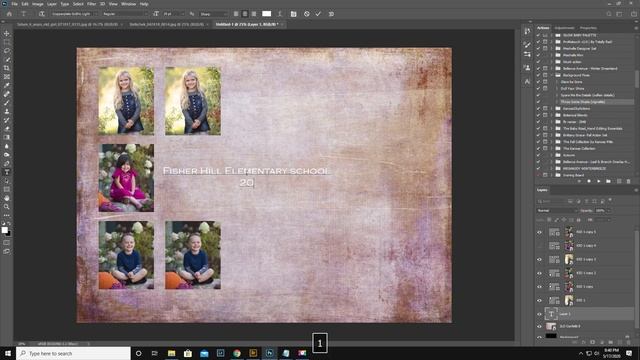Viewport: 640px width, 360px height.
Task: Click the Type here to search box
Action: [x=73, y=353]
